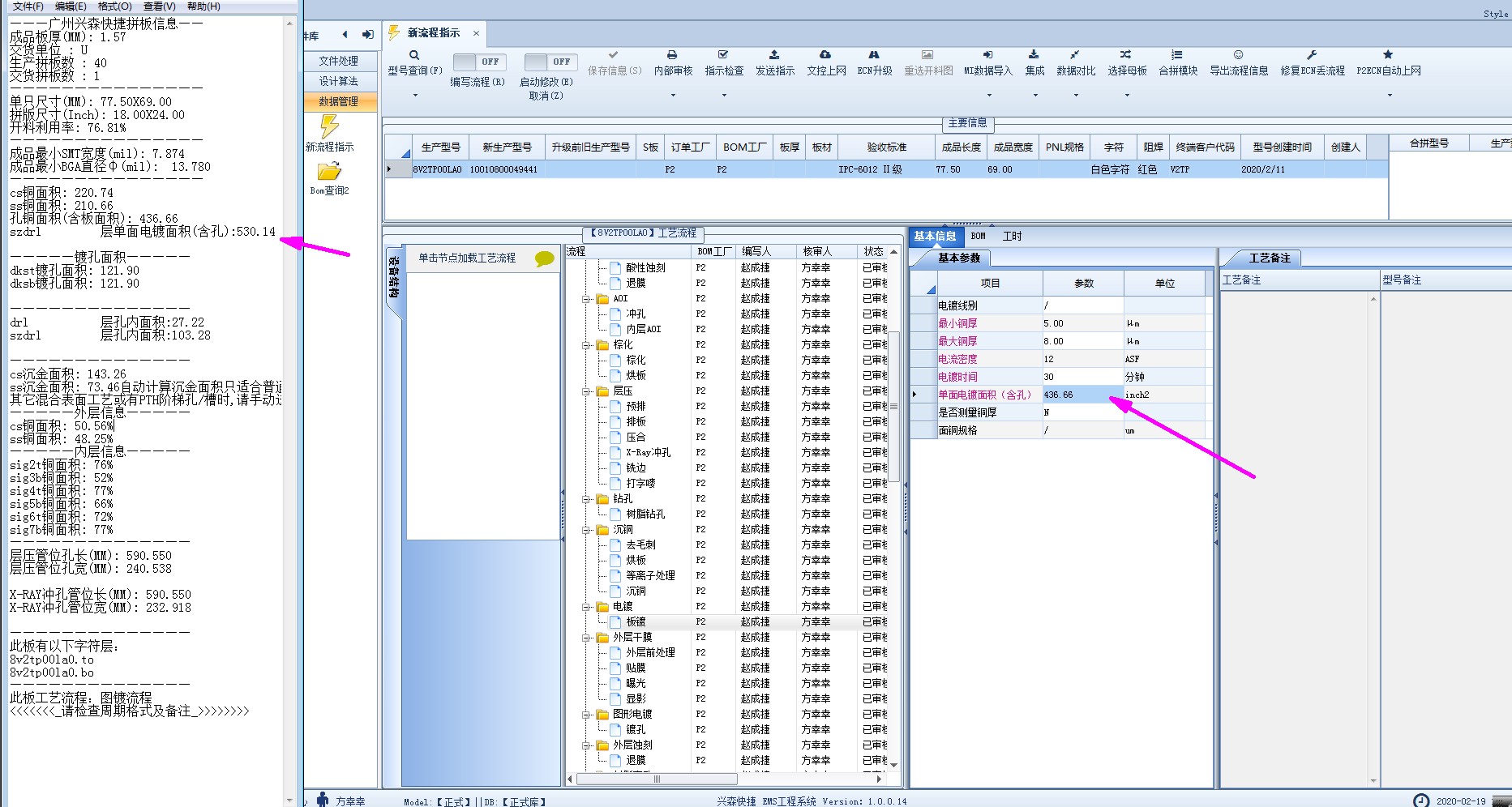Collapse the 钻孔 folder node
Screen dimensions: 1512x807
[586, 499]
